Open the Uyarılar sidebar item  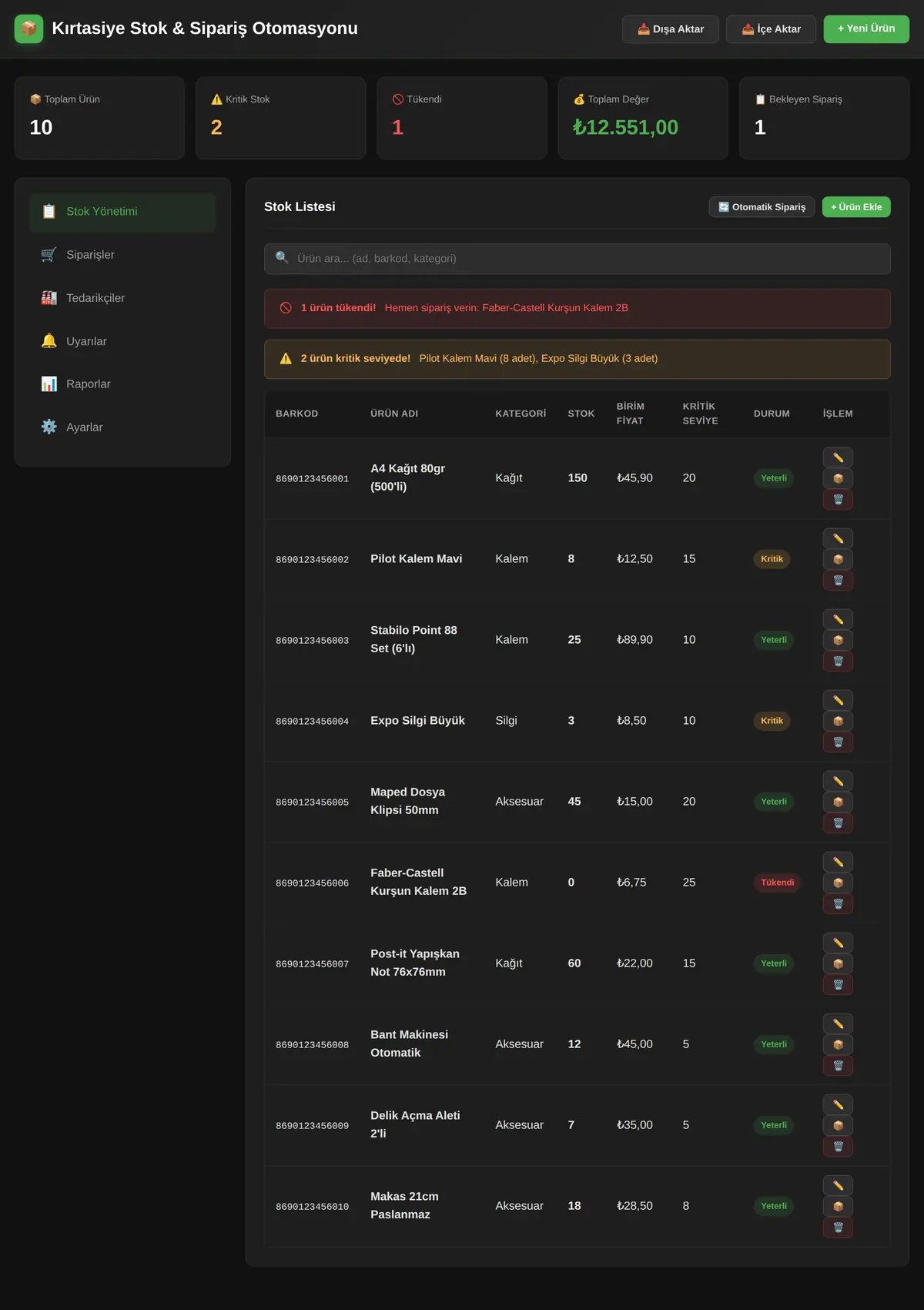click(122, 341)
